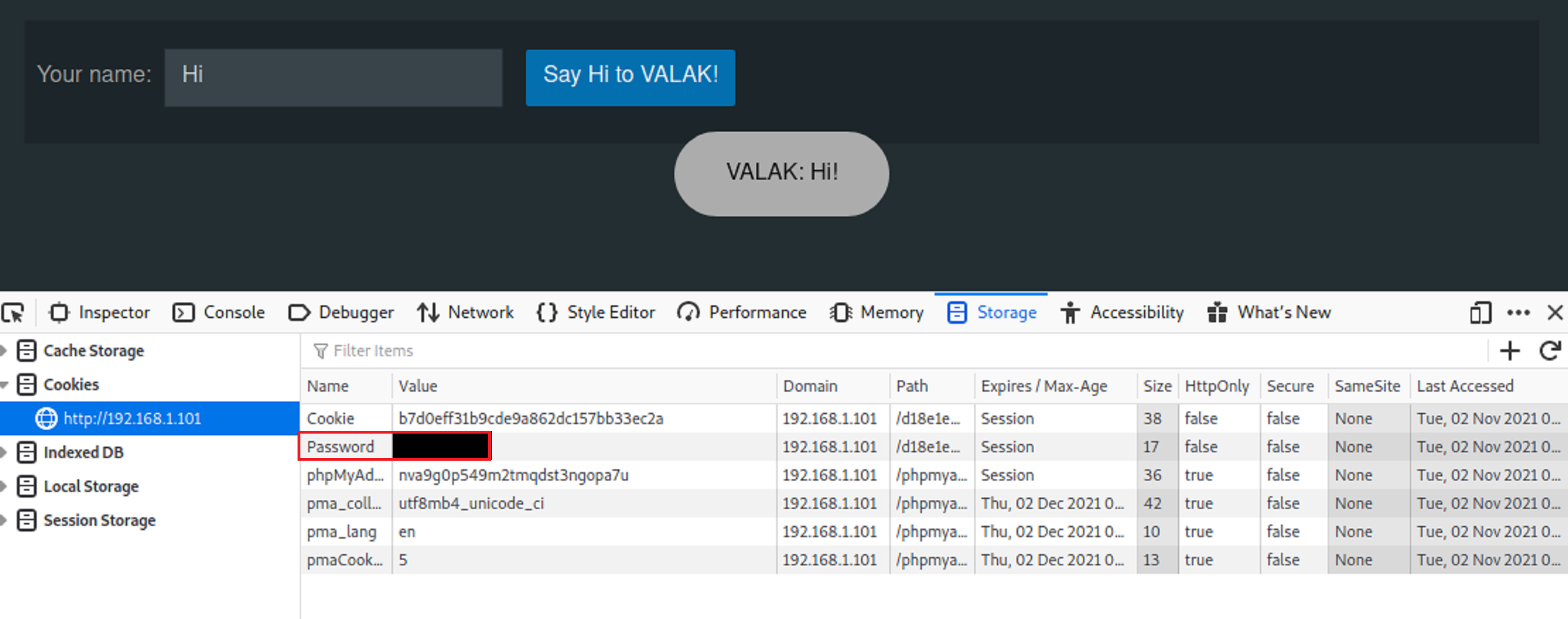Refresh the storage items list
Viewport: 1568px width, 619px height.
click(1550, 351)
